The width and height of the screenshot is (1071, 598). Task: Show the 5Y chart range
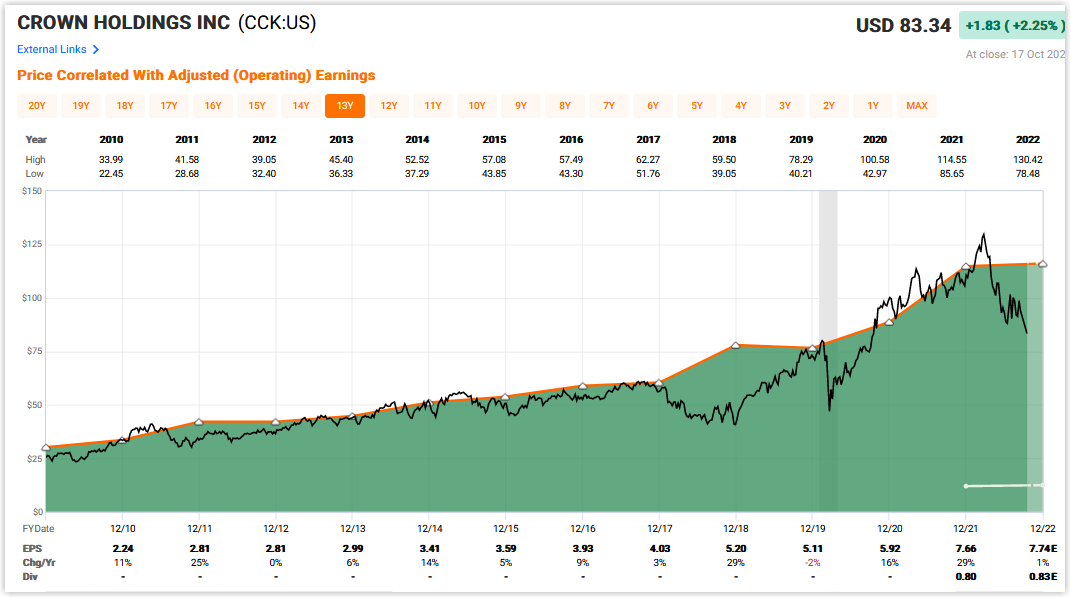[697, 106]
